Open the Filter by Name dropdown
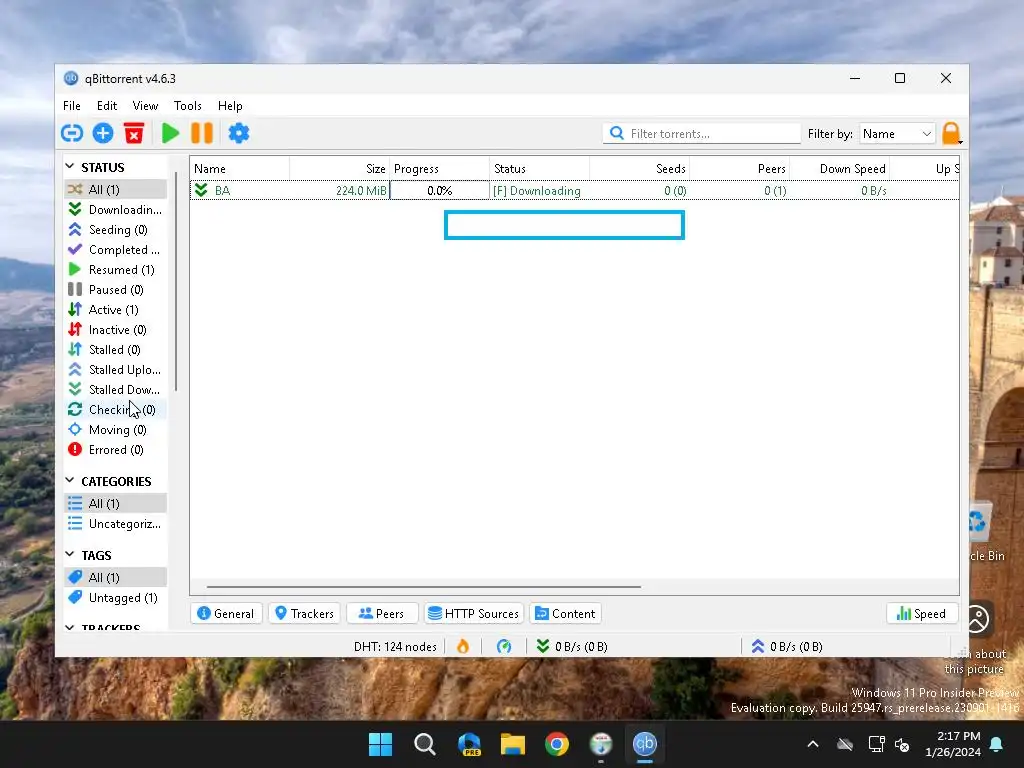This screenshot has height=768, width=1024. [x=897, y=133]
